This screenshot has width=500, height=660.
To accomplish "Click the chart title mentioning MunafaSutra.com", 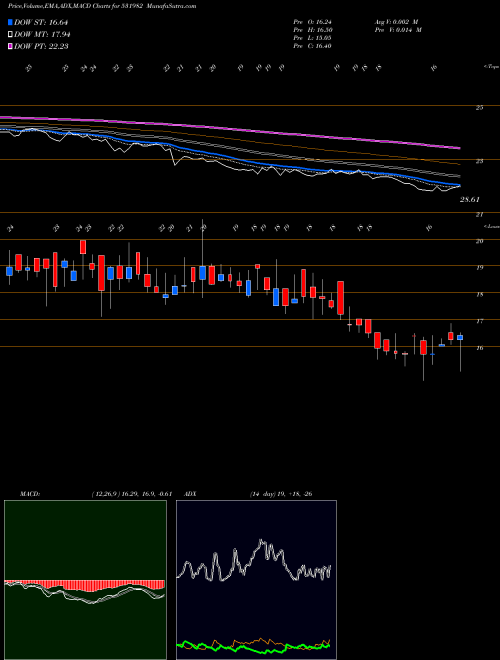I will 102,6.
